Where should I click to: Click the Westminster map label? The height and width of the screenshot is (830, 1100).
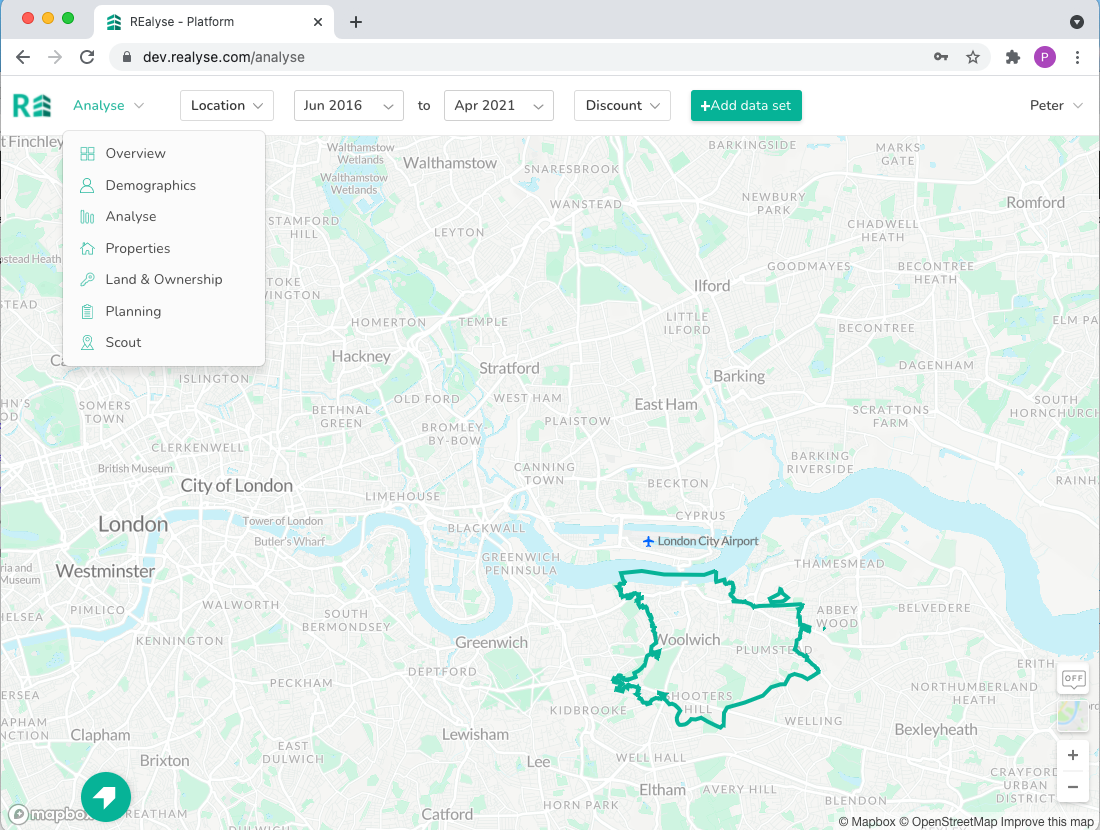pos(105,571)
